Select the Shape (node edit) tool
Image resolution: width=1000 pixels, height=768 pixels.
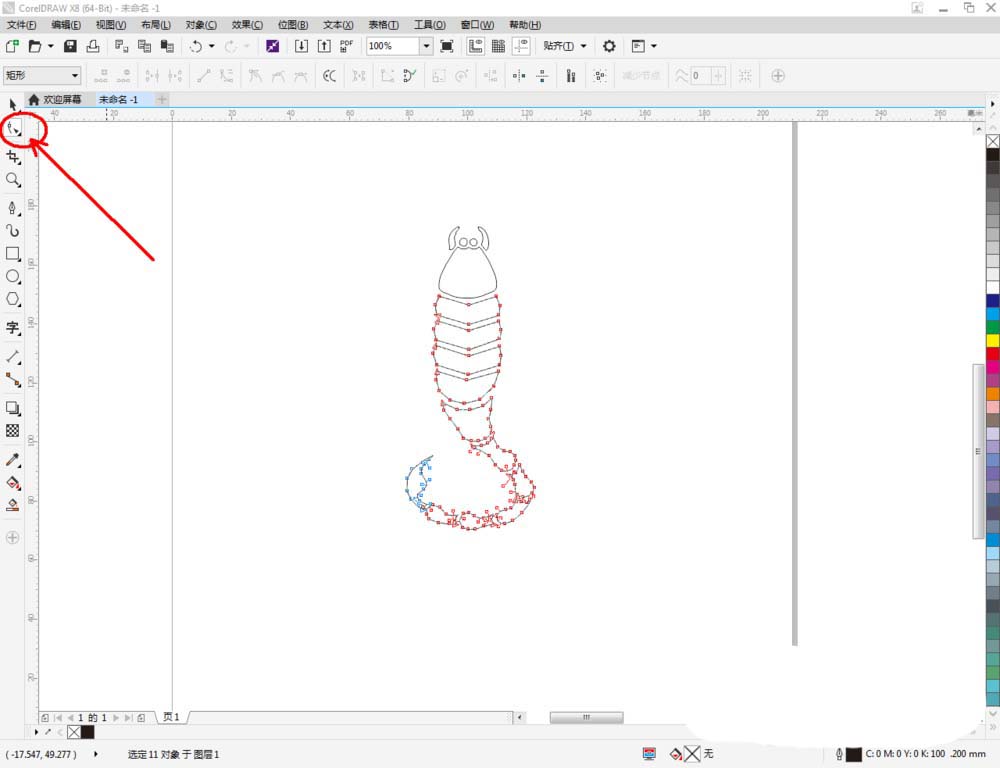[x=13, y=129]
